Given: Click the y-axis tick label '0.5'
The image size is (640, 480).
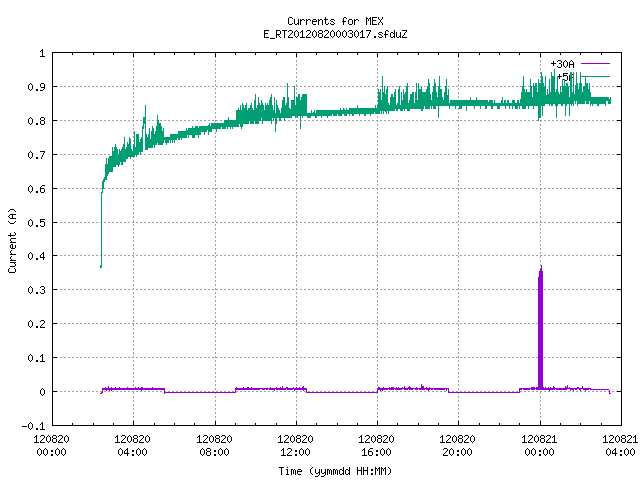Looking at the screenshot, I should point(36,223).
